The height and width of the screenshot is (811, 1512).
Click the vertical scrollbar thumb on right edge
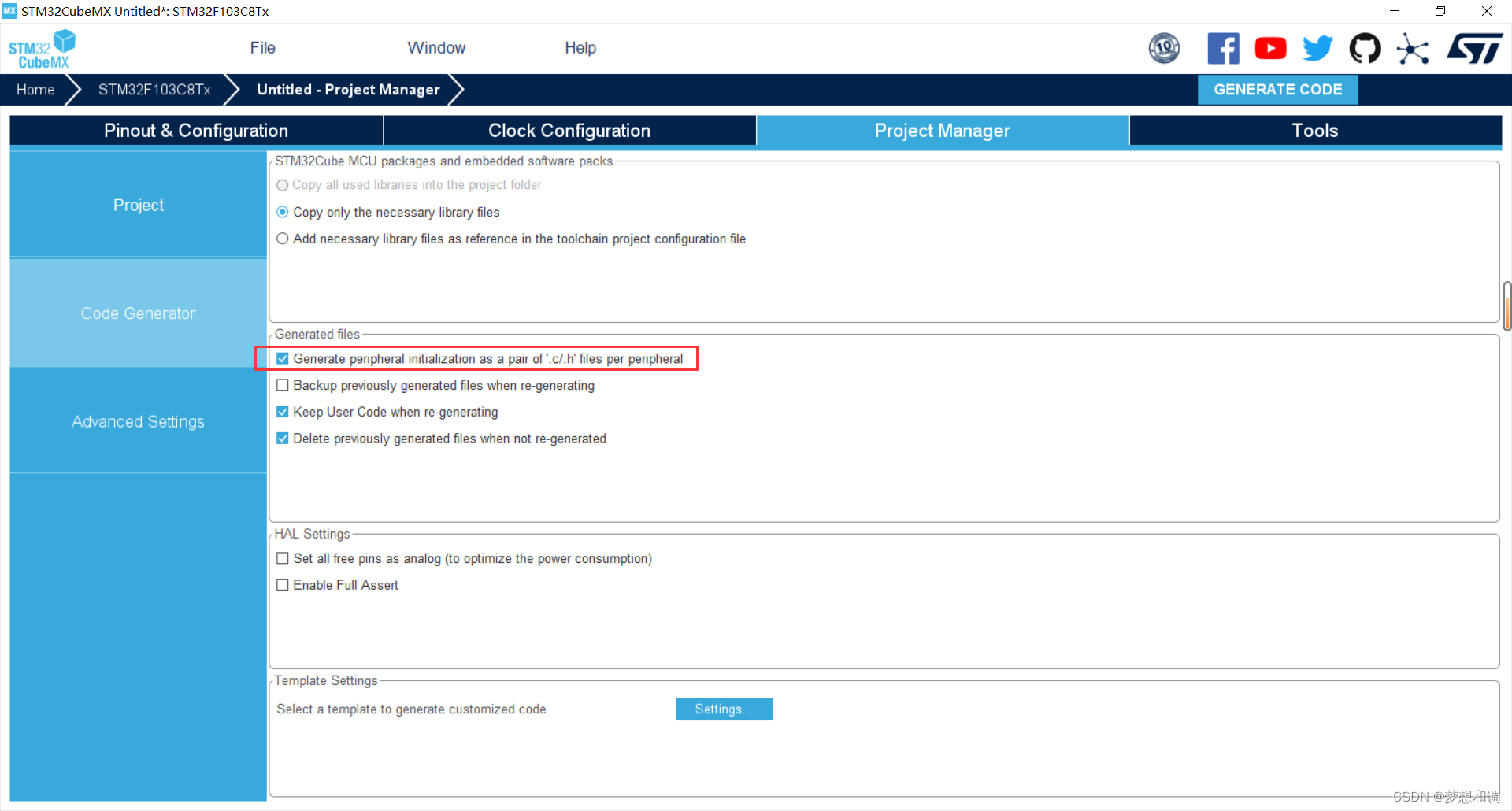click(x=1506, y=306)
